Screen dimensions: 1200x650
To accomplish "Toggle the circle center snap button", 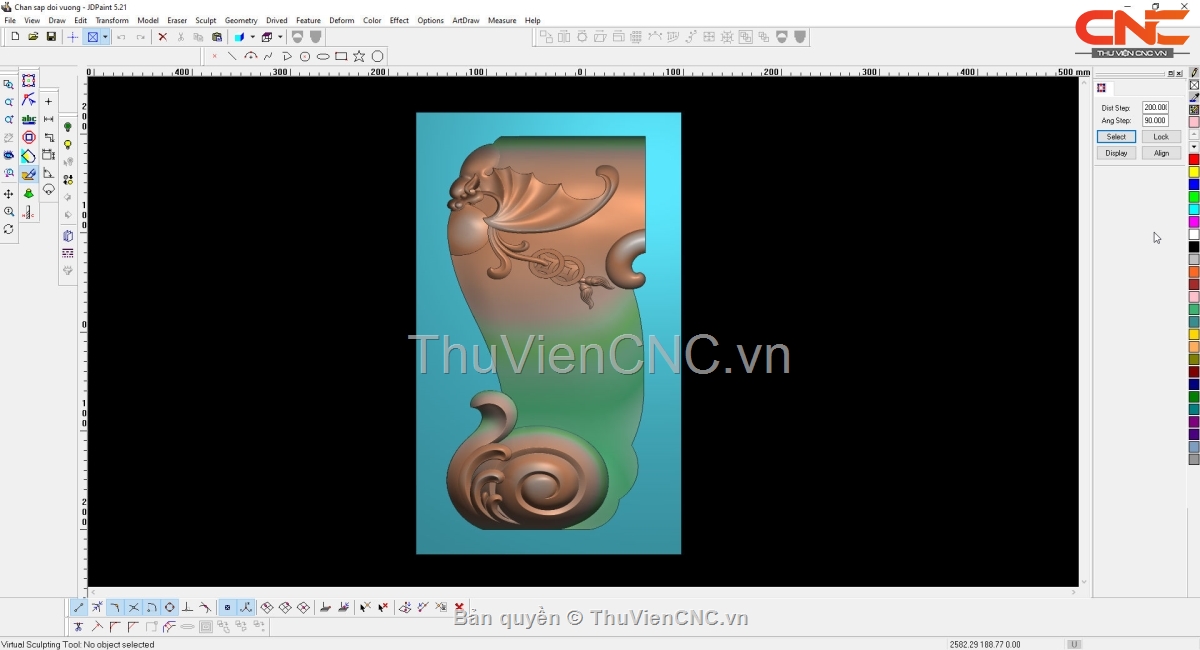I will tap(169, 607).
